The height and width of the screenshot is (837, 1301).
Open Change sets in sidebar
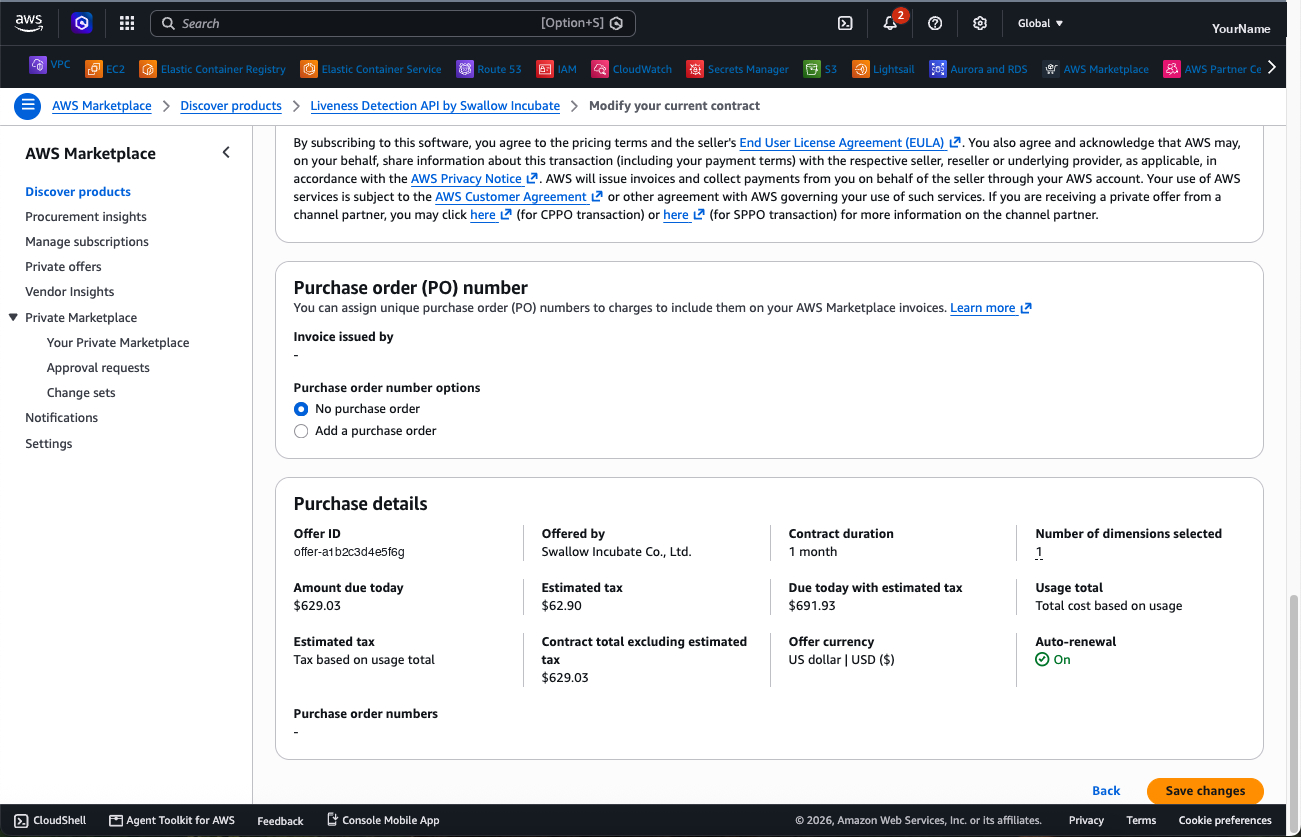click(81, 393)
